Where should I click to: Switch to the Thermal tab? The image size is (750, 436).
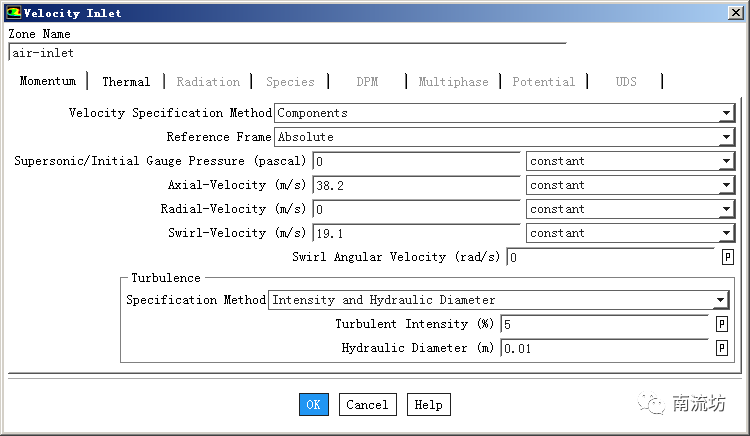click(126, 82)
